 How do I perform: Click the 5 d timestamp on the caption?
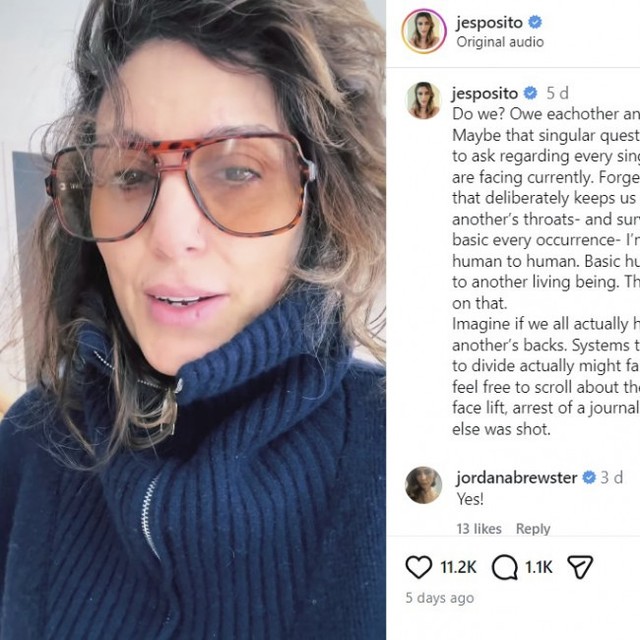tap(558, 93)
